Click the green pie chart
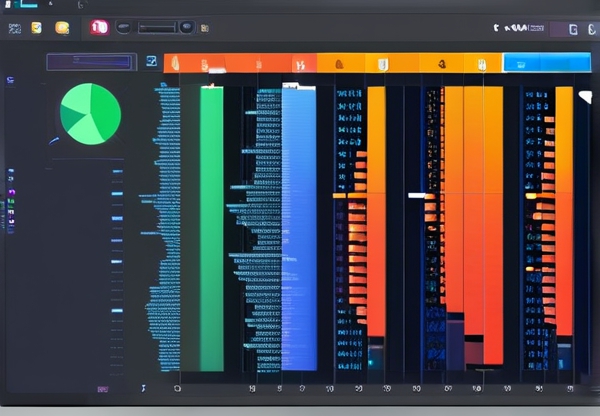The image size is (600, 416). (x=90, y=114)
